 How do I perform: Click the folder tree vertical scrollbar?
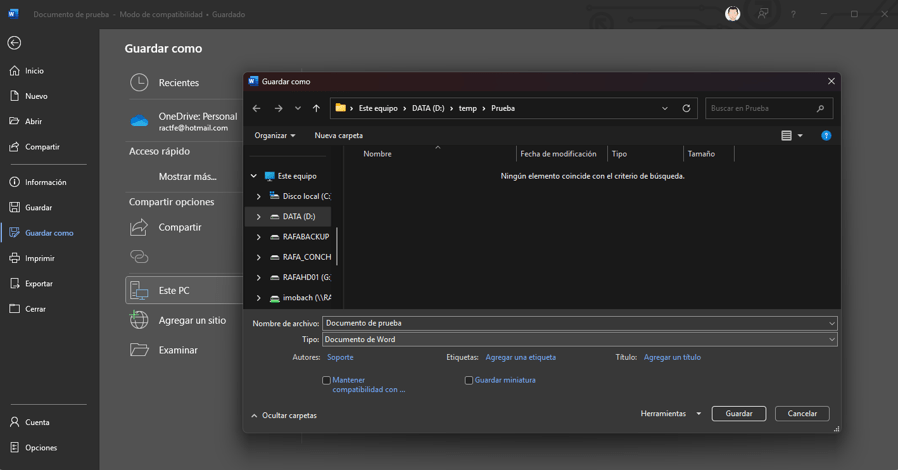point(337,245)
